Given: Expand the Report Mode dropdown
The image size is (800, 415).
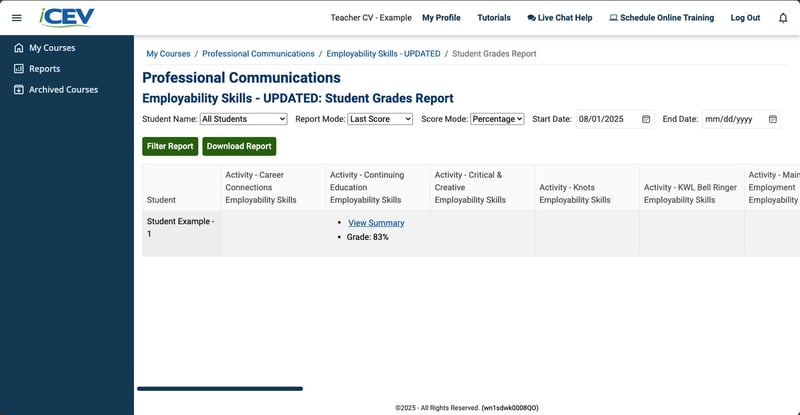Looking at the screenshot, I should pyautogui.click(x=380, y=119).
